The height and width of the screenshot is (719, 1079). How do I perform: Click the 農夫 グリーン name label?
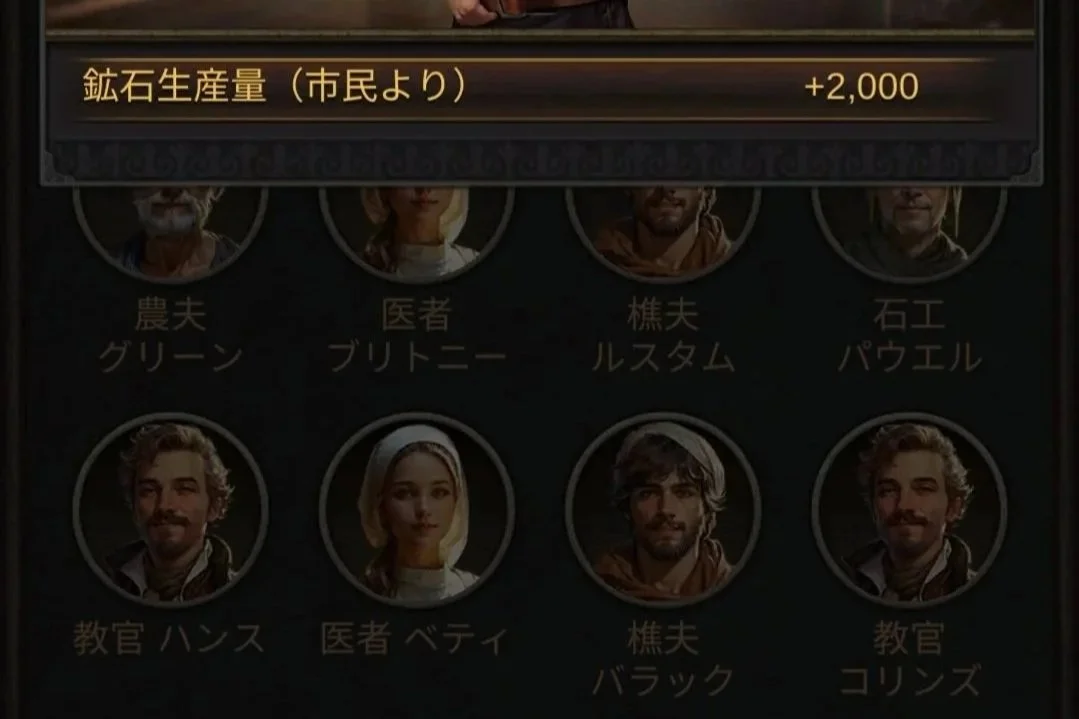[x=170, y=336]
